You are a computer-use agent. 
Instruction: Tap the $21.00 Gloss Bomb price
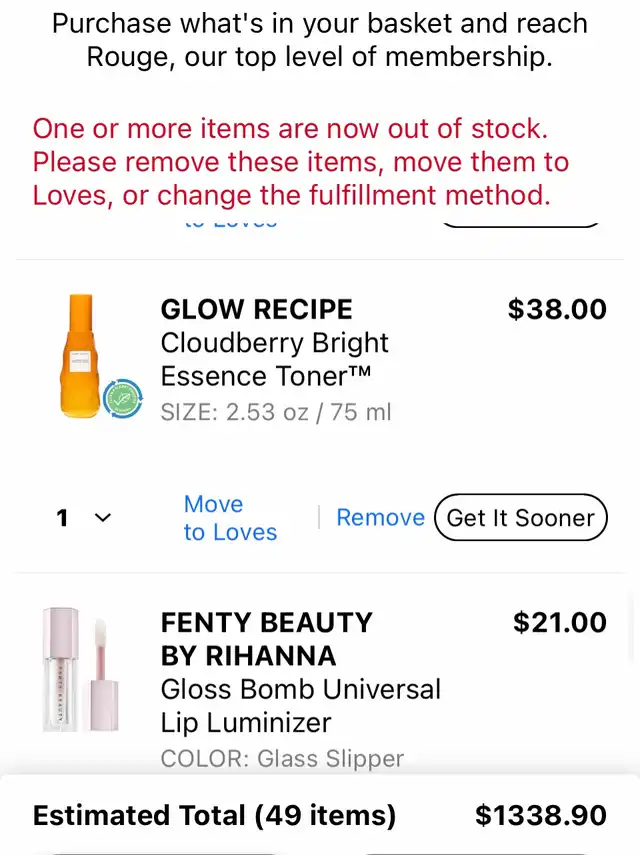point(560,622)
